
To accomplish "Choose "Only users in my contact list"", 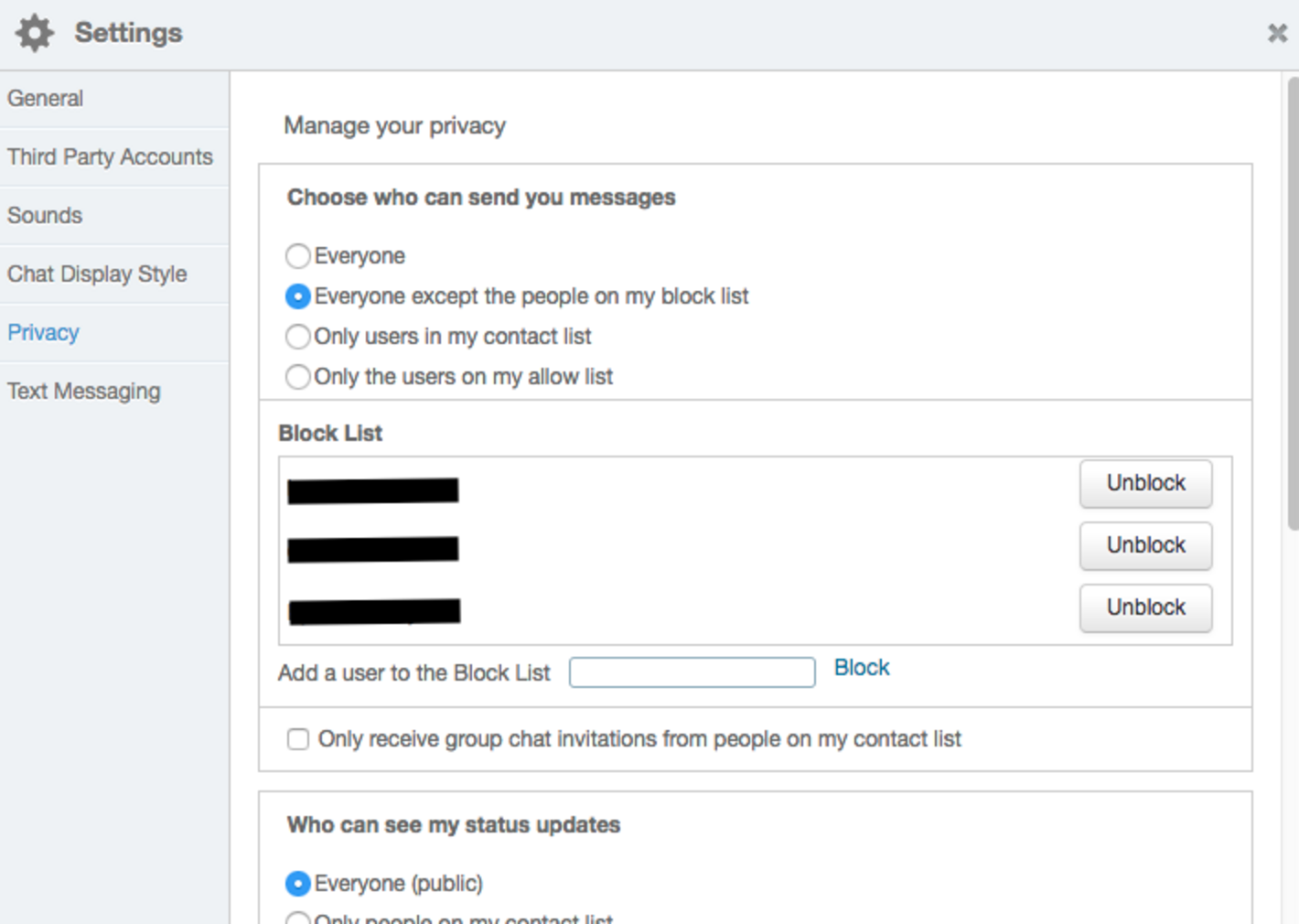I will tap(297, 337).
